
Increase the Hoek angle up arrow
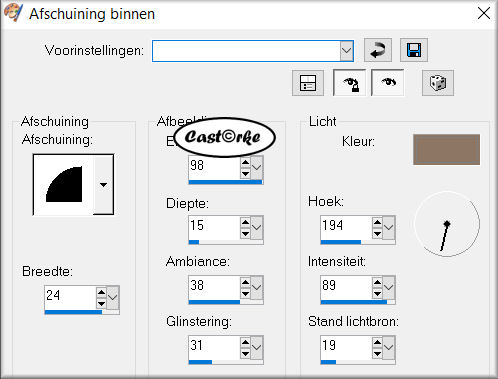(377, 222)
